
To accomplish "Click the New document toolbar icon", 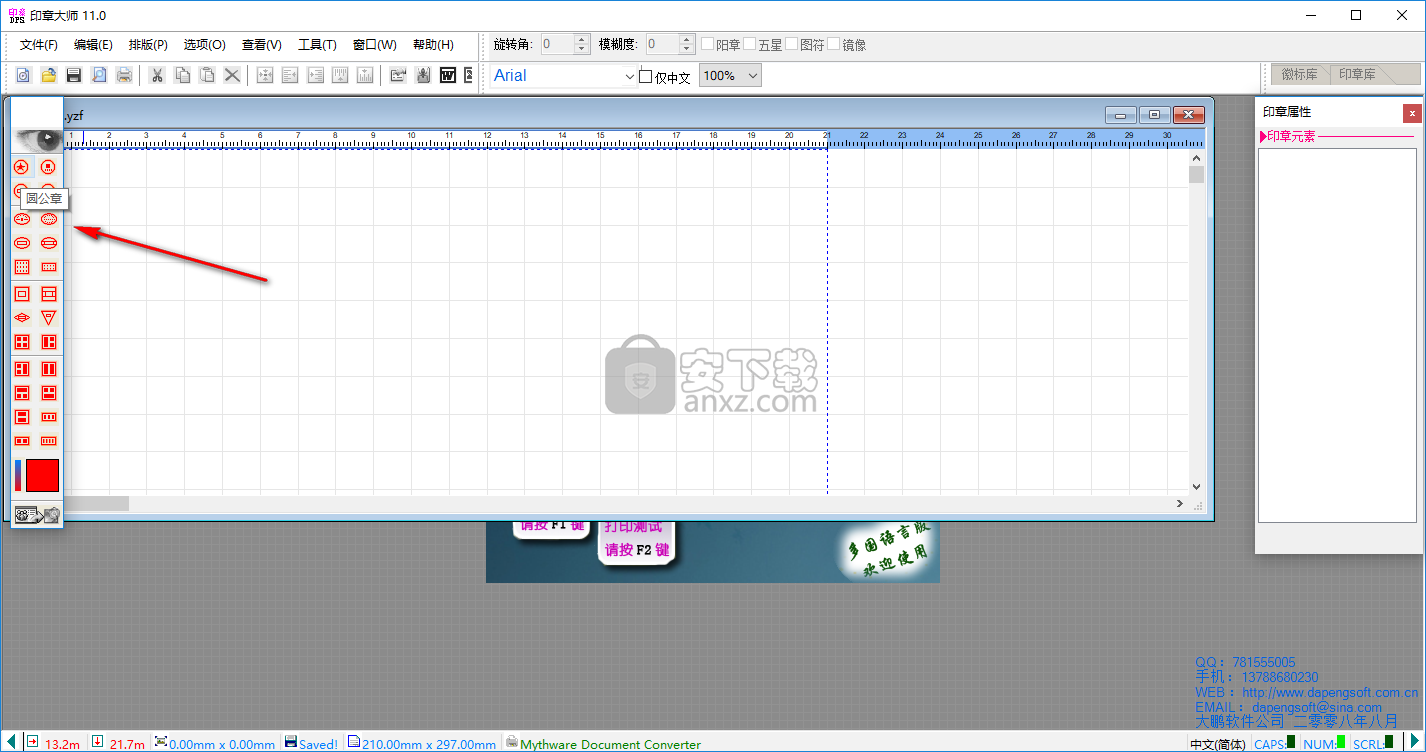I will [22, 75].
